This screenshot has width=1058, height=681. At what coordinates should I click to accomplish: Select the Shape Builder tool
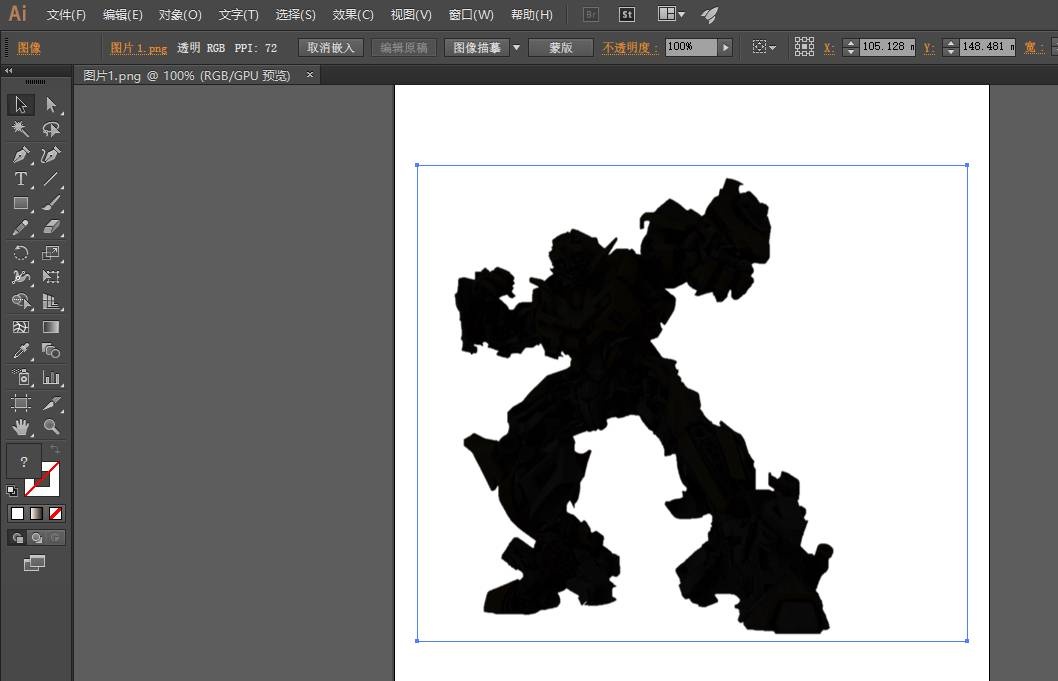(x=21, y=301)
